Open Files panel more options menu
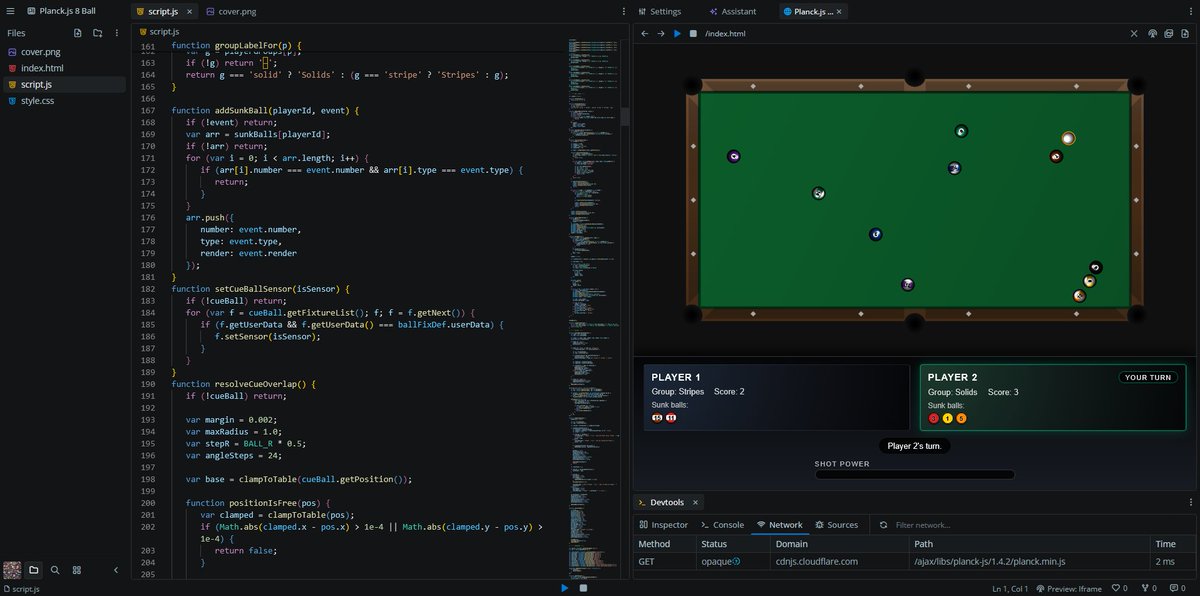The image size is (1200, 596). click(x=118, y=33)
